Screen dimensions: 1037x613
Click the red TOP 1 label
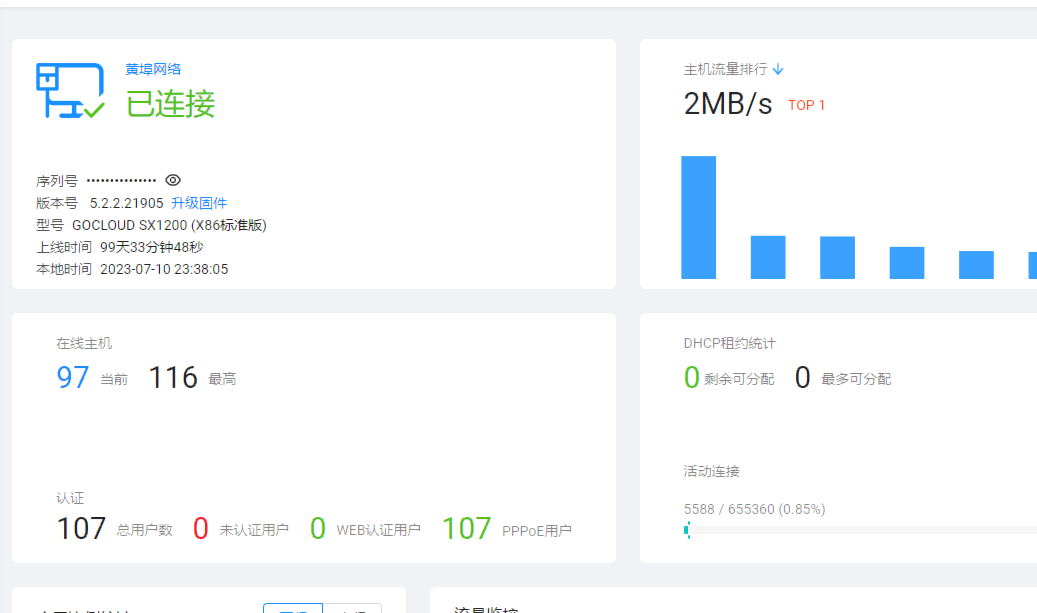(806, 105)
